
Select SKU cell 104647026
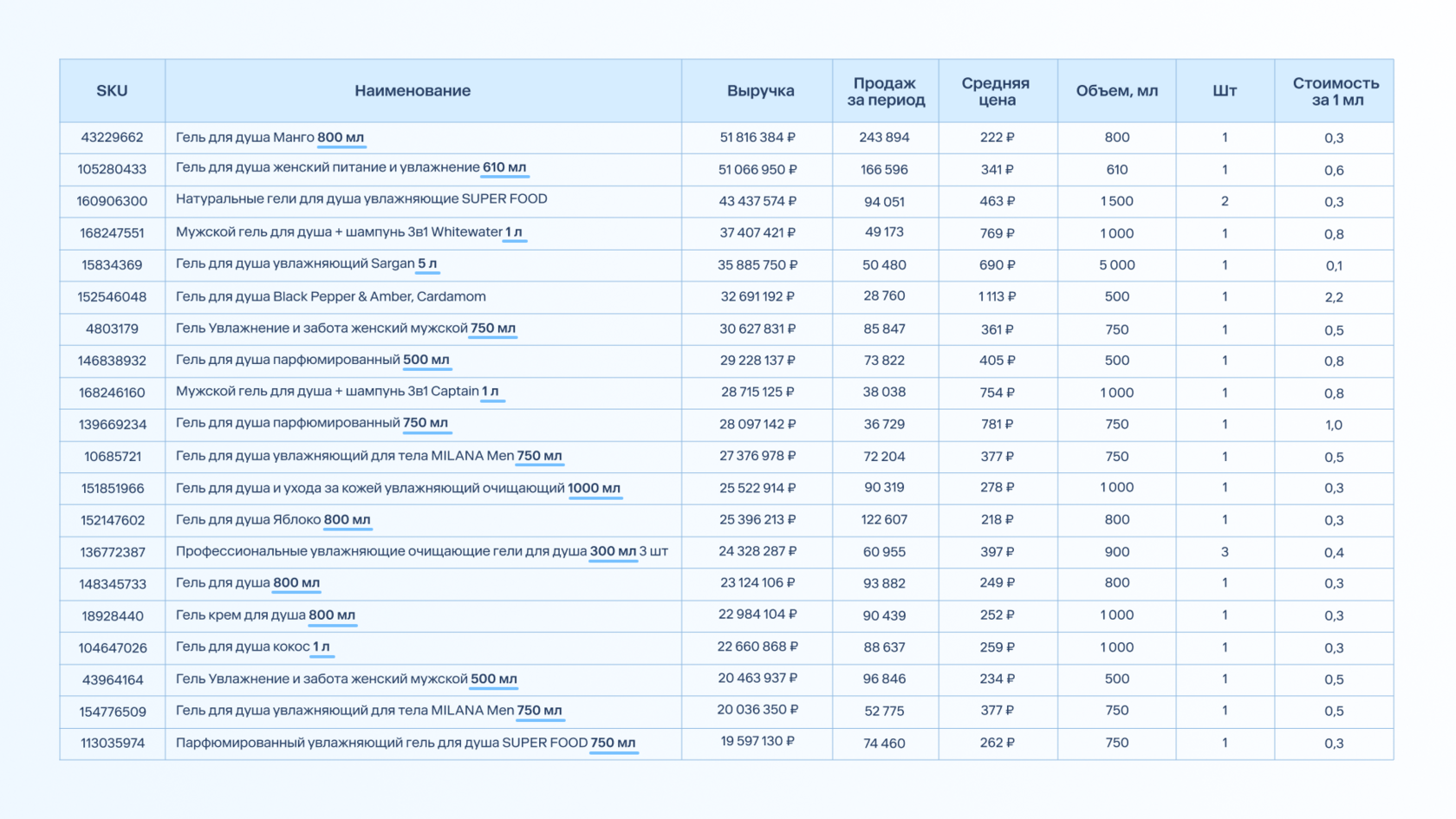112,648
